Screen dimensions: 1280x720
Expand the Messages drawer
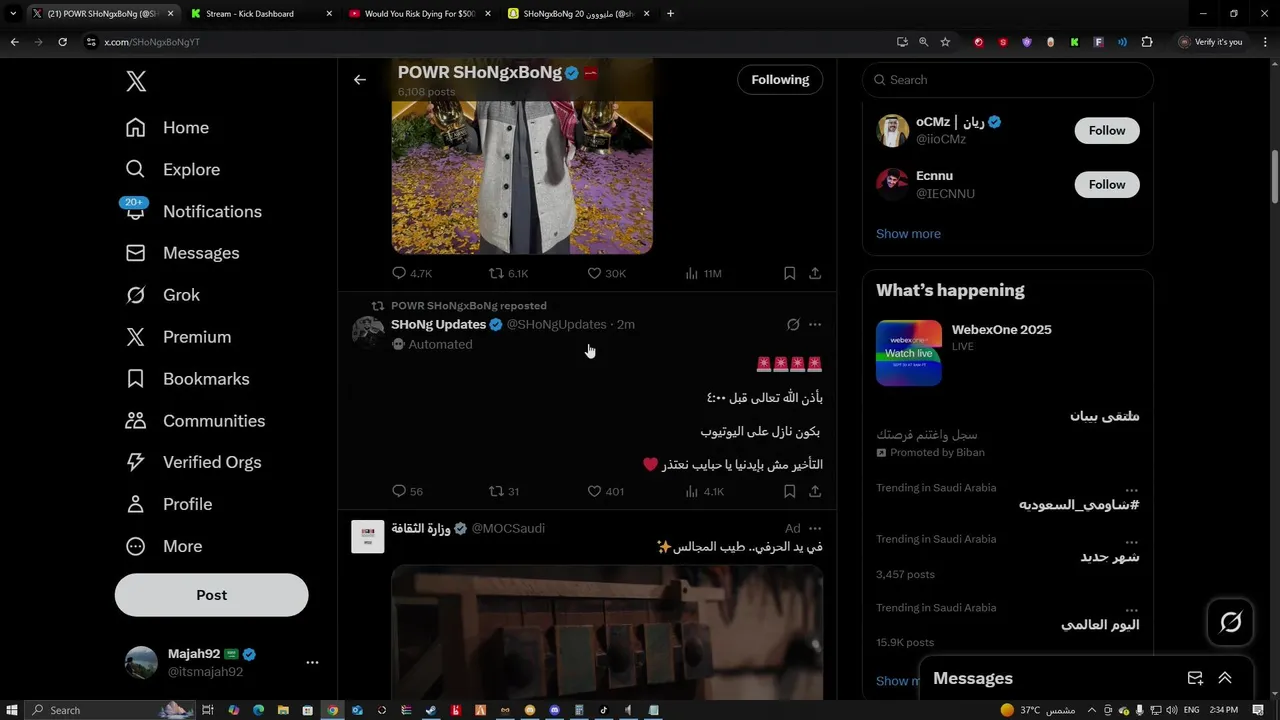1225,678
